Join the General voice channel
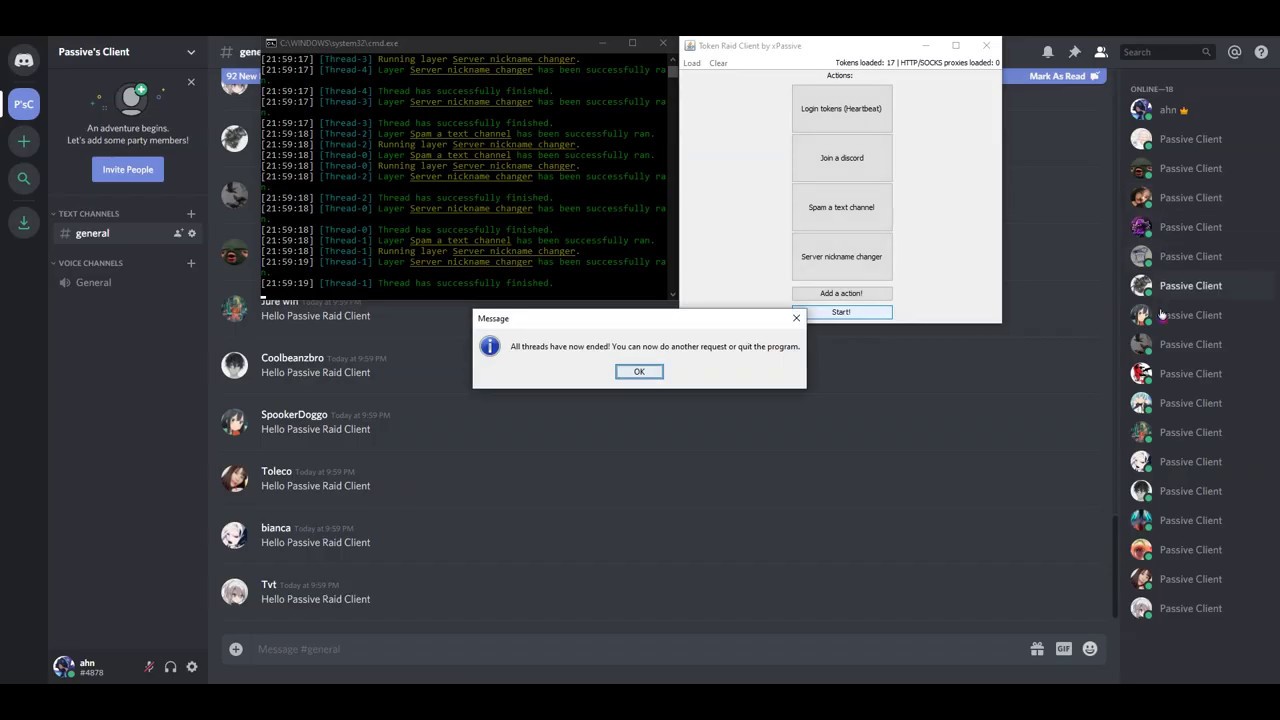This screenshot has height=720, width=1280. pyautogui.click(x=127, y=283)
